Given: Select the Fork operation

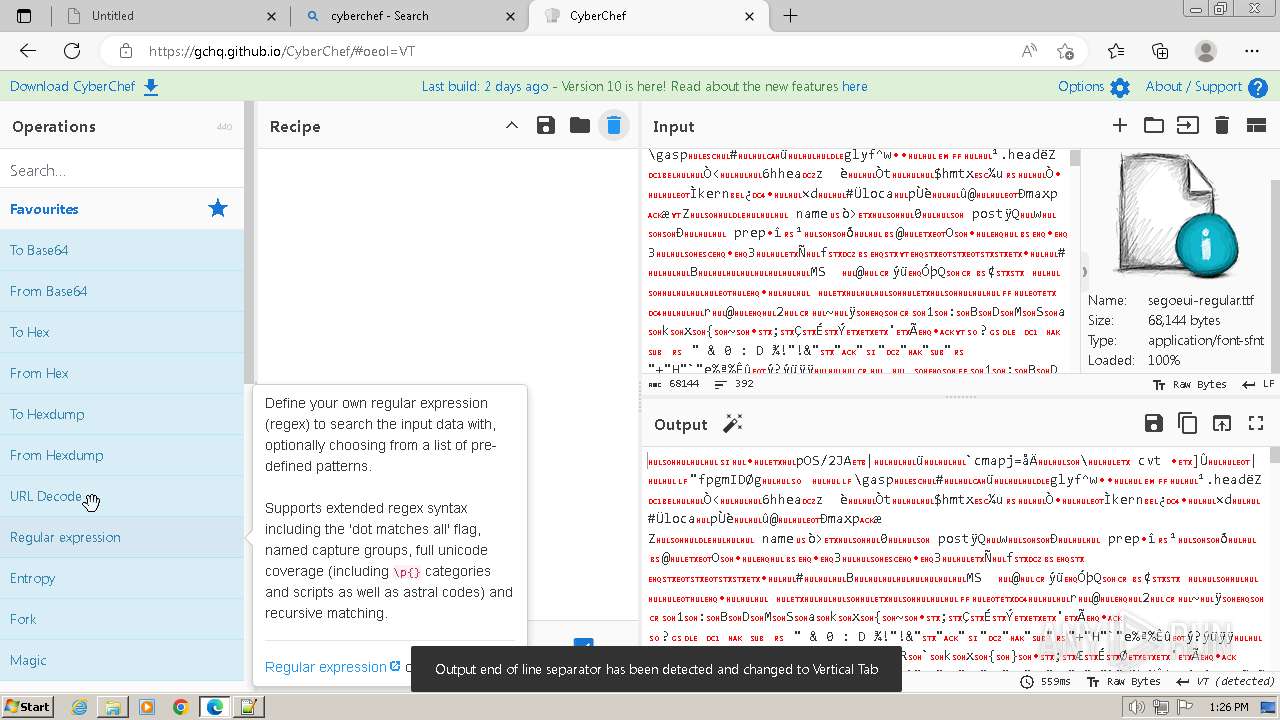Looking at the screenshot, I should coord(121,619).
